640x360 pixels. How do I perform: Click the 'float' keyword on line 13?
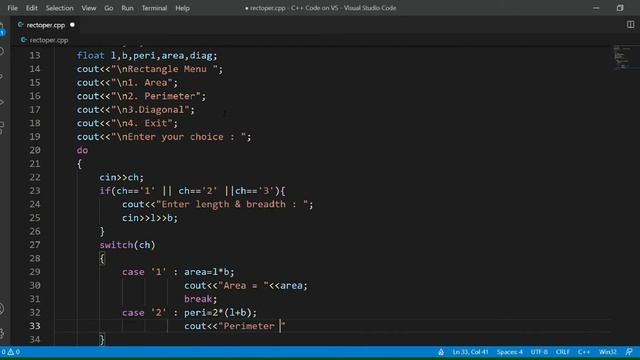coord(91,56)
